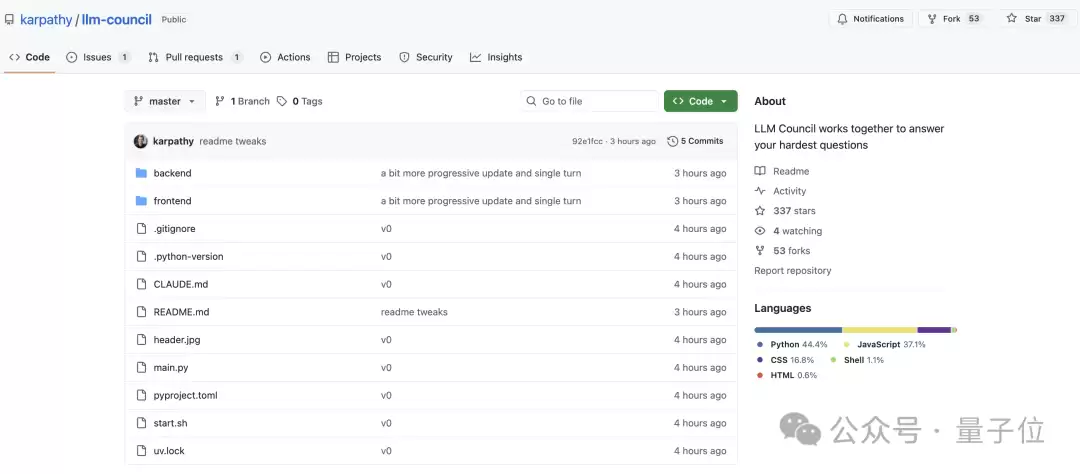
Task: Click the Python segment of the languages bar
Action: [797, 329]
